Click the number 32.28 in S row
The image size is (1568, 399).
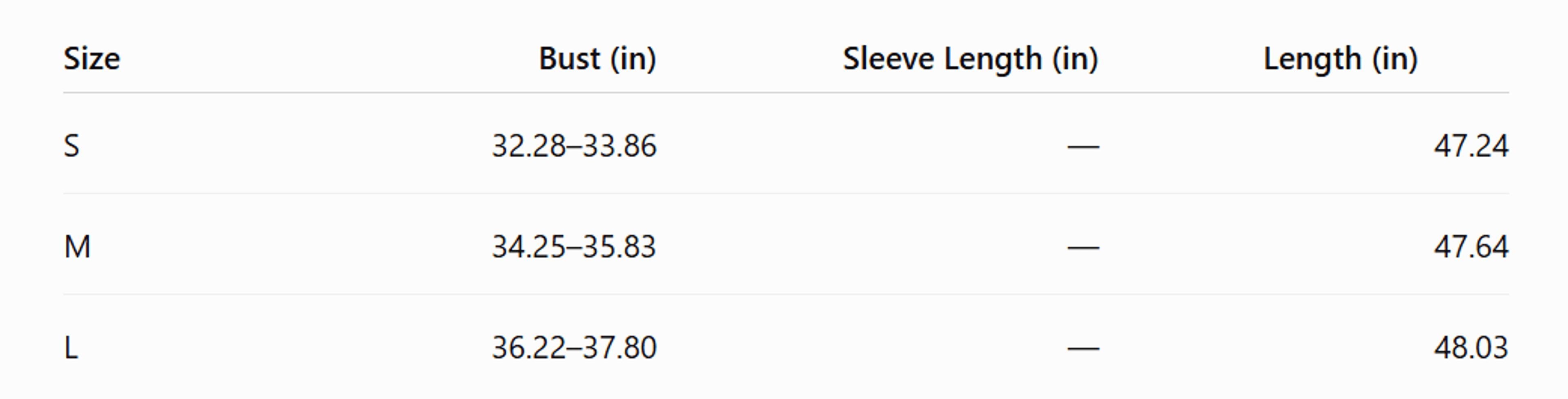click(x=529, y=146)
